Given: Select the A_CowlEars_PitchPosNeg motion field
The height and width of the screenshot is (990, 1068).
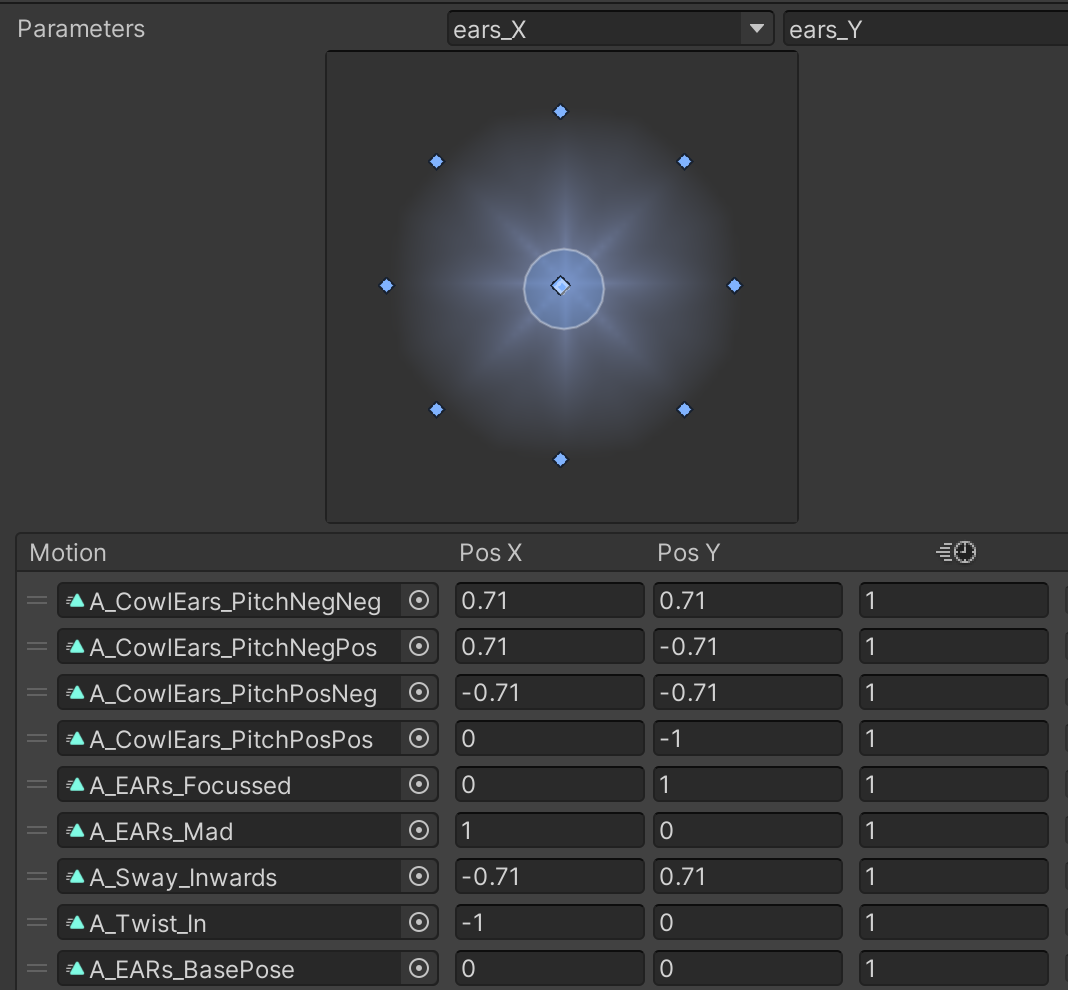Looking at the screenshot, I should (x=230, y=693).
